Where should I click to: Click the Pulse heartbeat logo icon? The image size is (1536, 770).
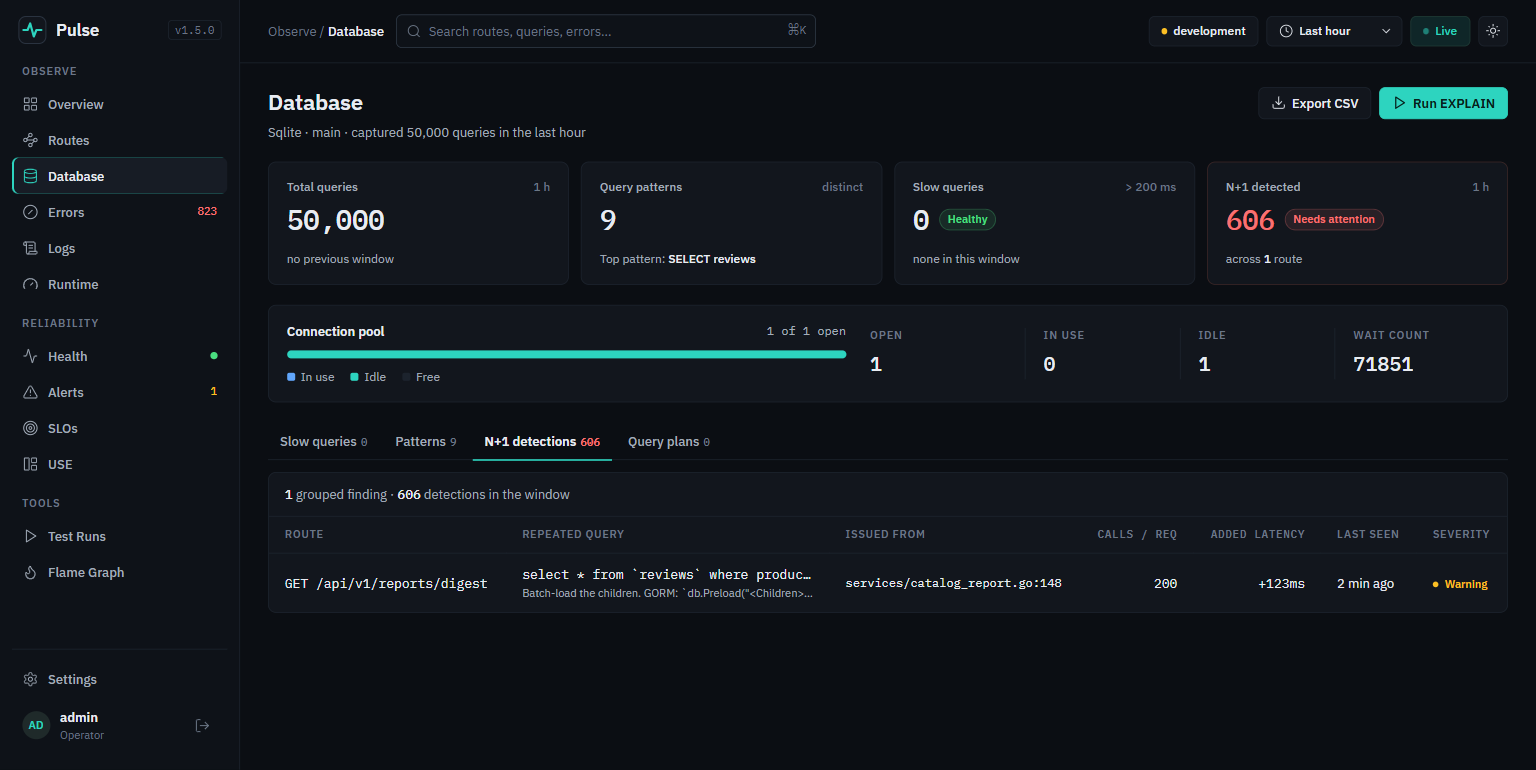pos(32,30)
